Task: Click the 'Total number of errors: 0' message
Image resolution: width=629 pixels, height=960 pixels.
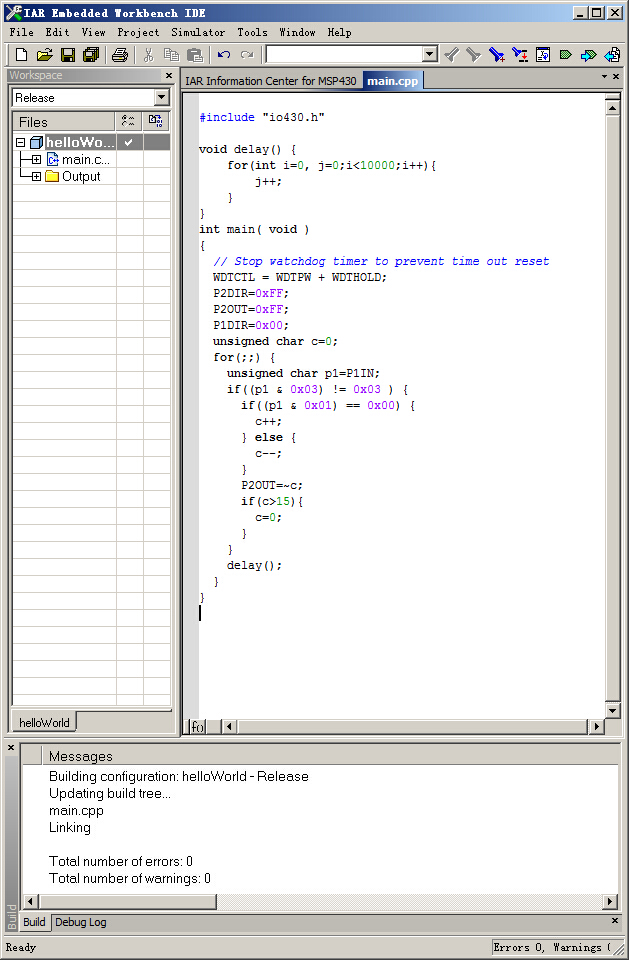Action: [121, 861]
